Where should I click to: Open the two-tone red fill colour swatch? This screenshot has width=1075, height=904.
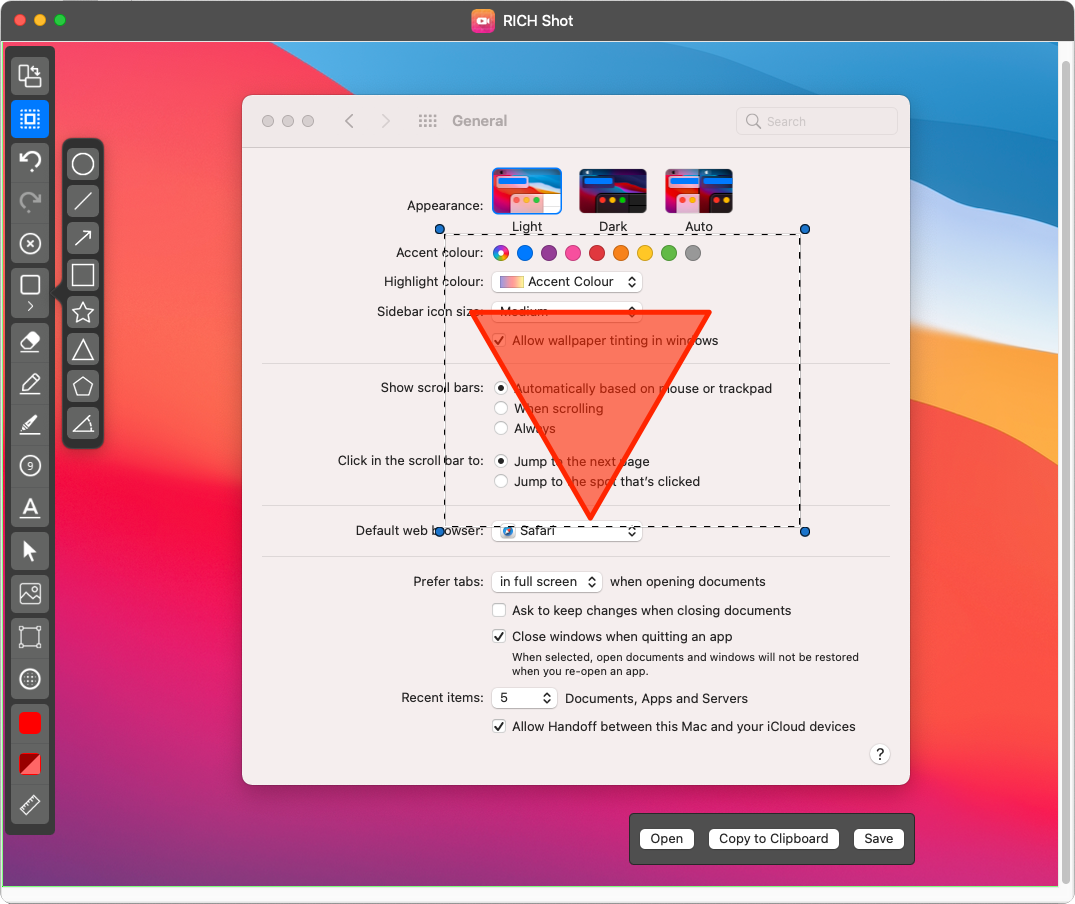(x=29, y=763)
